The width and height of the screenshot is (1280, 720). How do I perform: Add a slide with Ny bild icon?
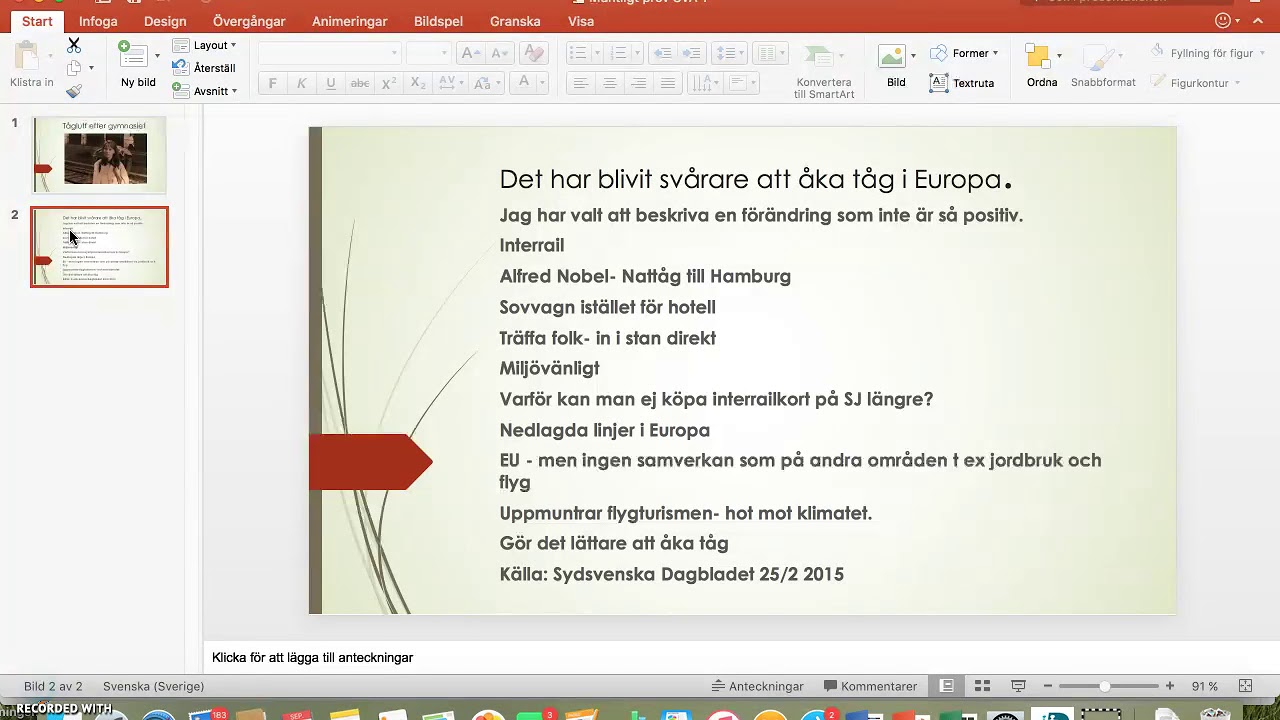point(133,55)
